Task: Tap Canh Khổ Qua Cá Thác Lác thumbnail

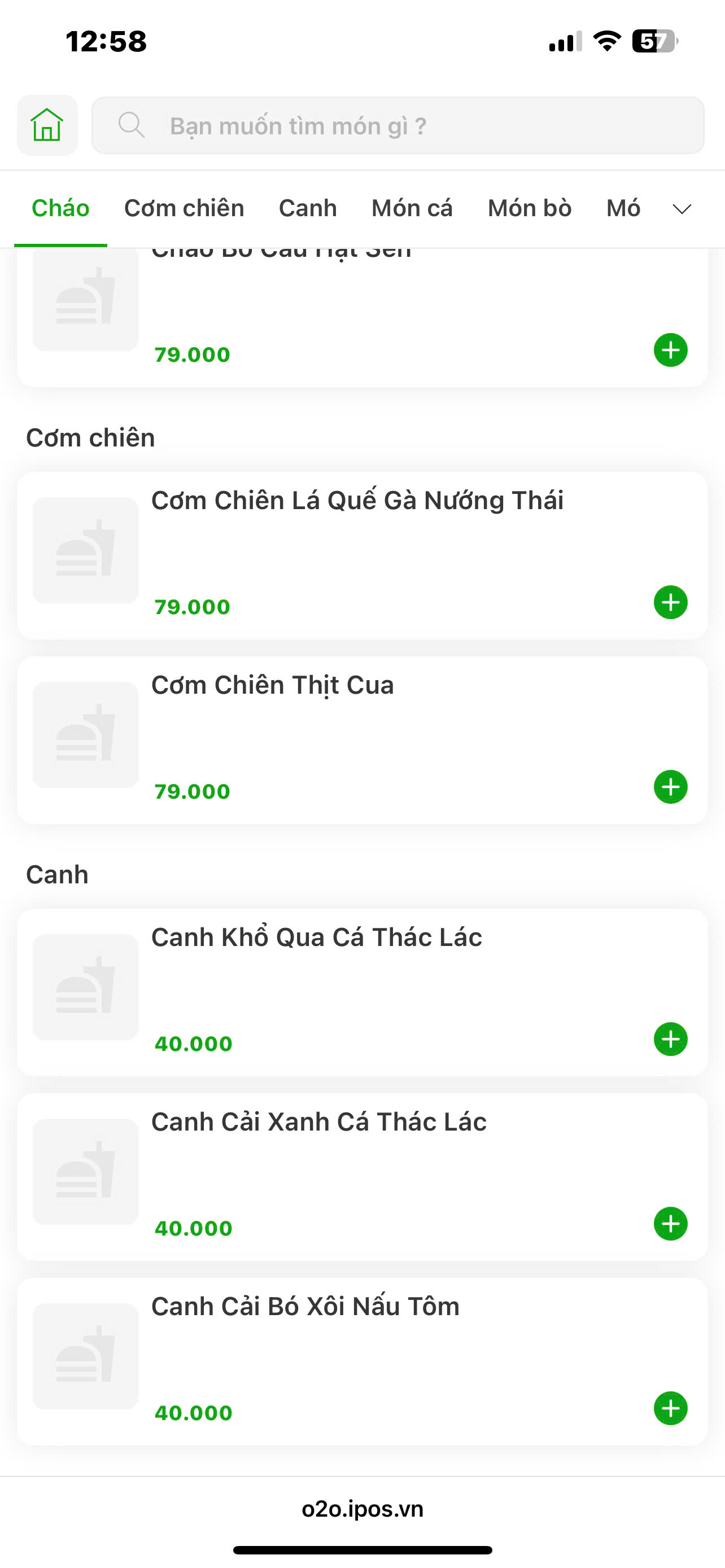Action: [x=85, y=987]
